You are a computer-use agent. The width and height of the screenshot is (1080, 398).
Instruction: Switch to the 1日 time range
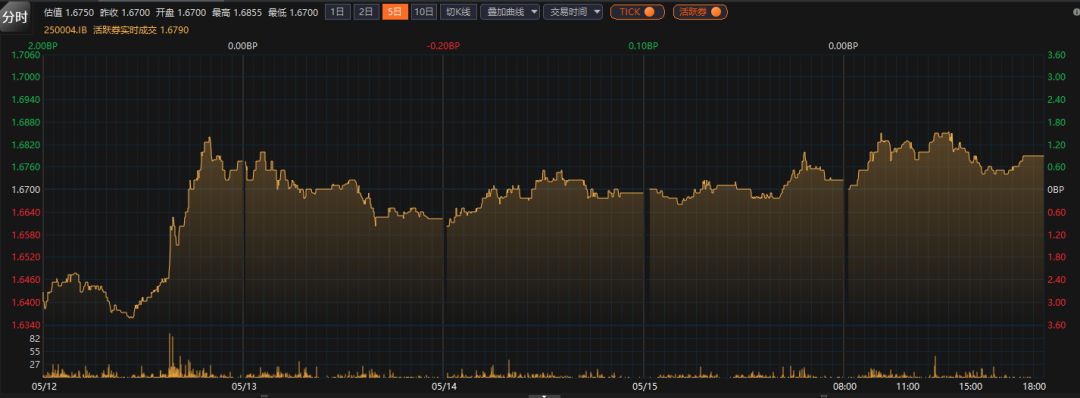click(337, 12)
